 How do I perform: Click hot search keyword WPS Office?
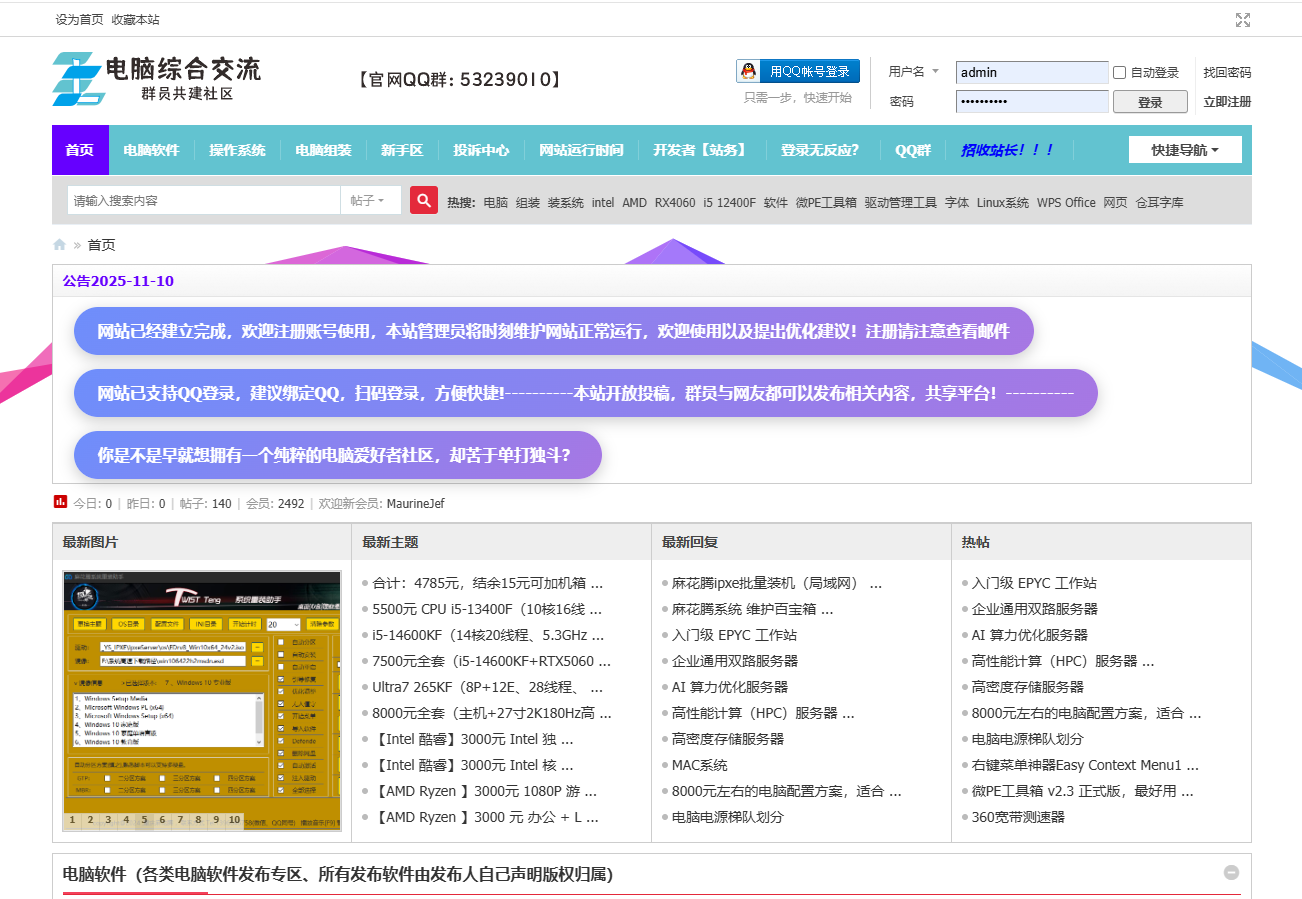coord(1066,202)
